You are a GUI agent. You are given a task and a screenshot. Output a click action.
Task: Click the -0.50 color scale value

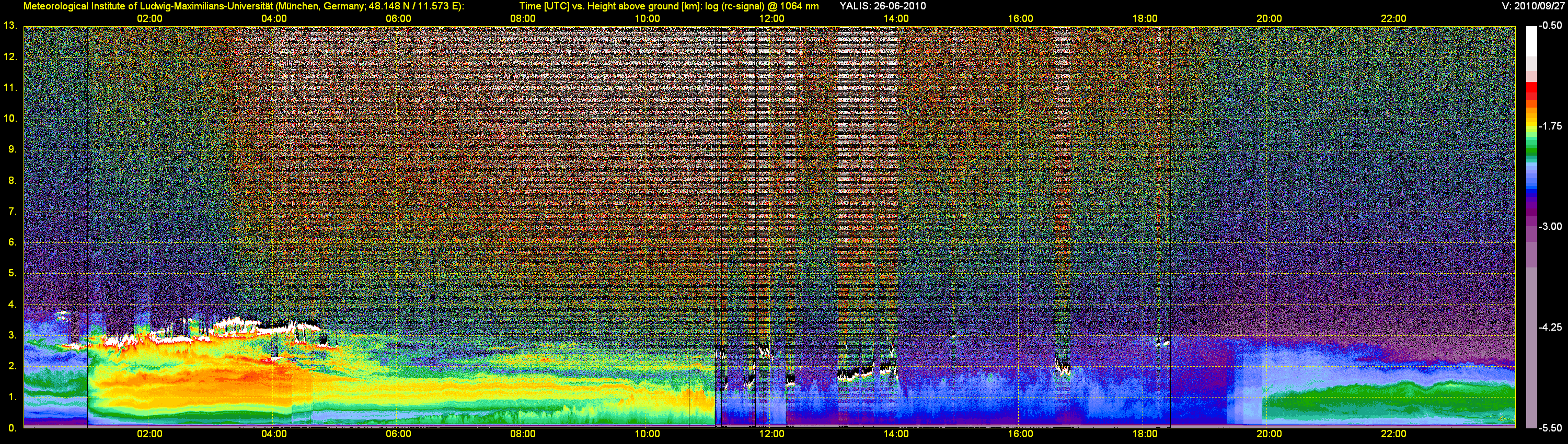pyautogui.click(x=1551, y=26)
